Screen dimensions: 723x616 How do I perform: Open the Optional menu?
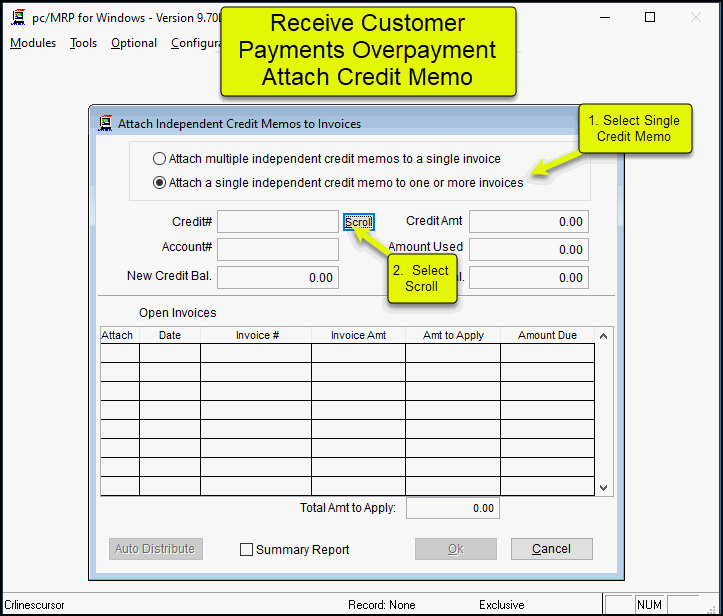pyautogui.click(x=134, y=43)
